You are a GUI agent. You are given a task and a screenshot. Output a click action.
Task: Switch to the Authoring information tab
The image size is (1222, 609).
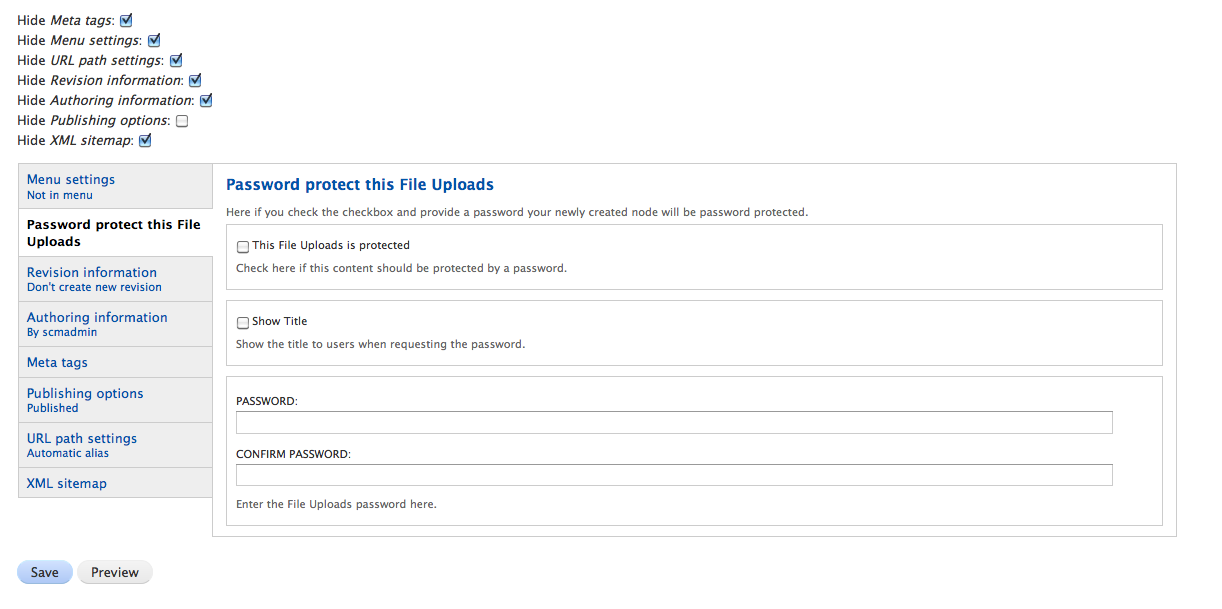pos(96,317)
